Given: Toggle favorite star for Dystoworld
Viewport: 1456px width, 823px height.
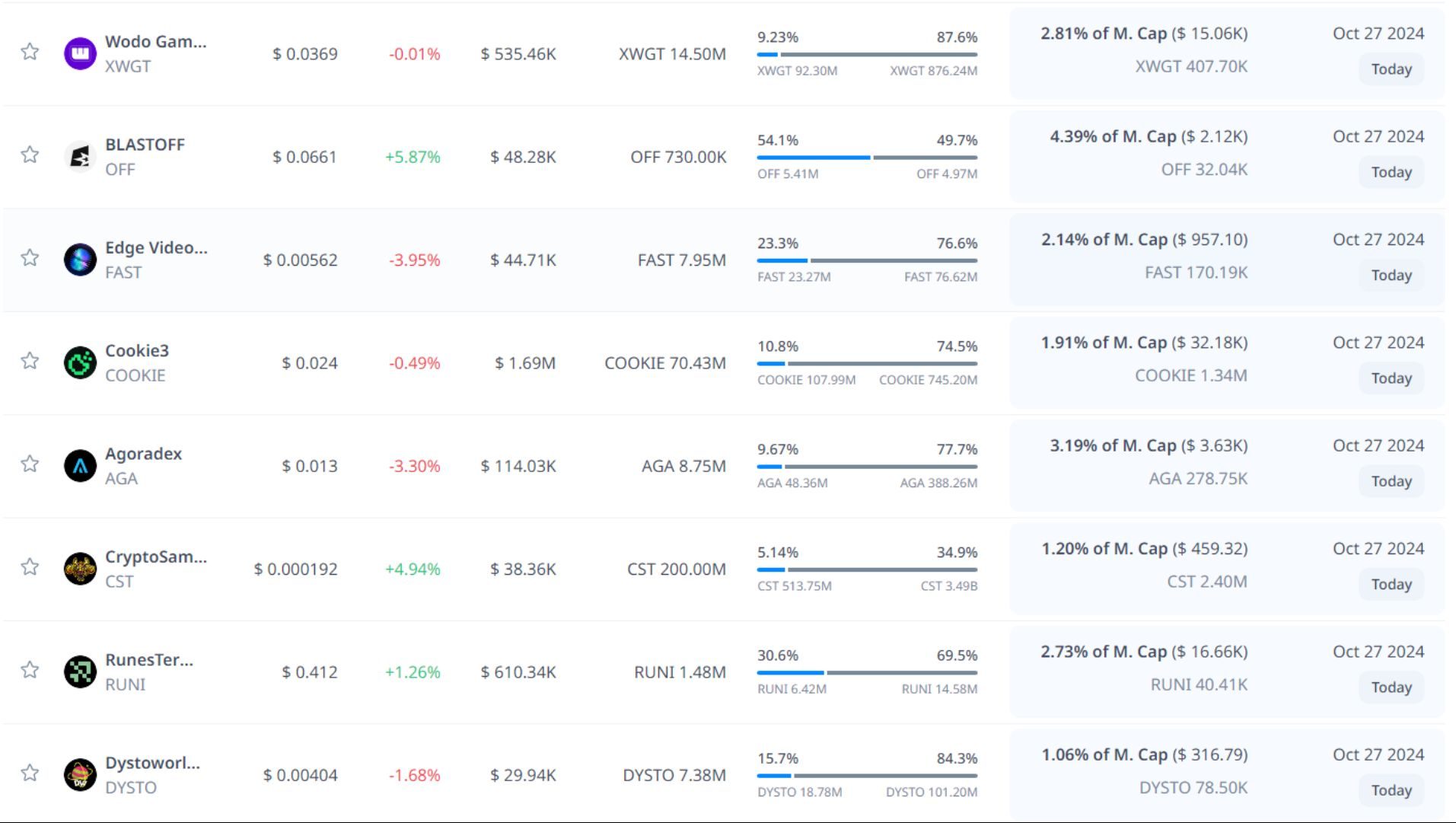Looking at the screenshot, I should coord(30,773).
